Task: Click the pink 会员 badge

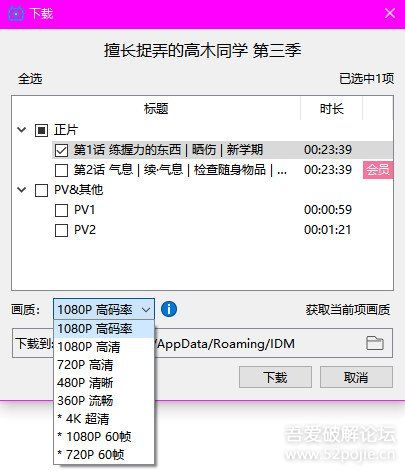Action: (x=378, y=170)
